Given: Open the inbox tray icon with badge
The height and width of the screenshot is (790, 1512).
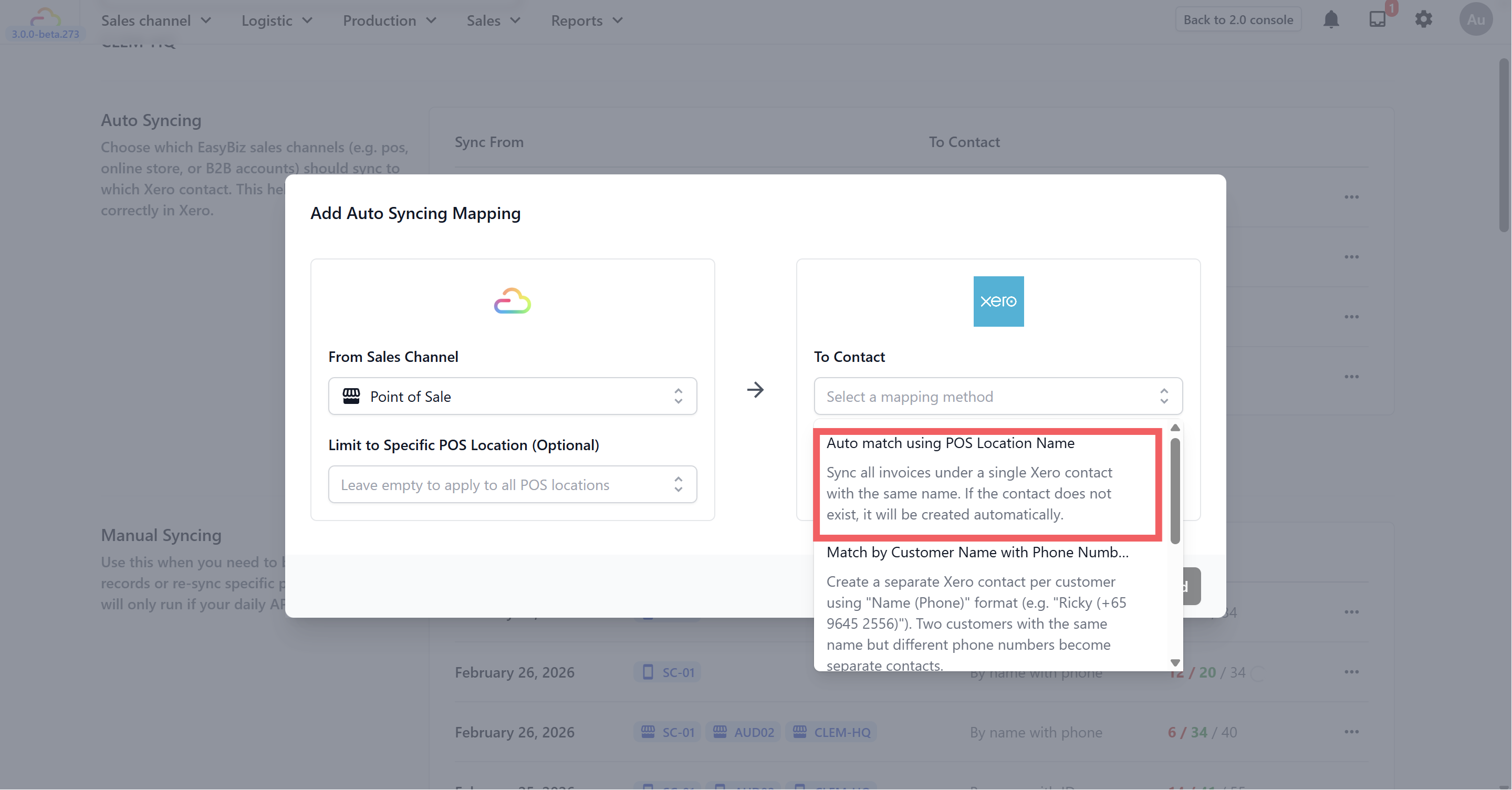Looking at the screenshot, I should (1377, 19).
